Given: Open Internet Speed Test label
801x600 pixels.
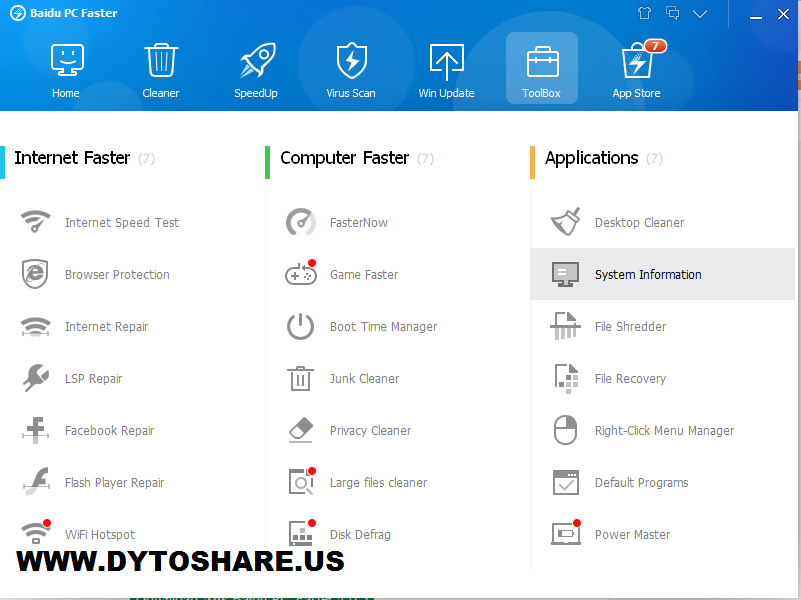Looking at the screenshot, I should tap(122, 223).
